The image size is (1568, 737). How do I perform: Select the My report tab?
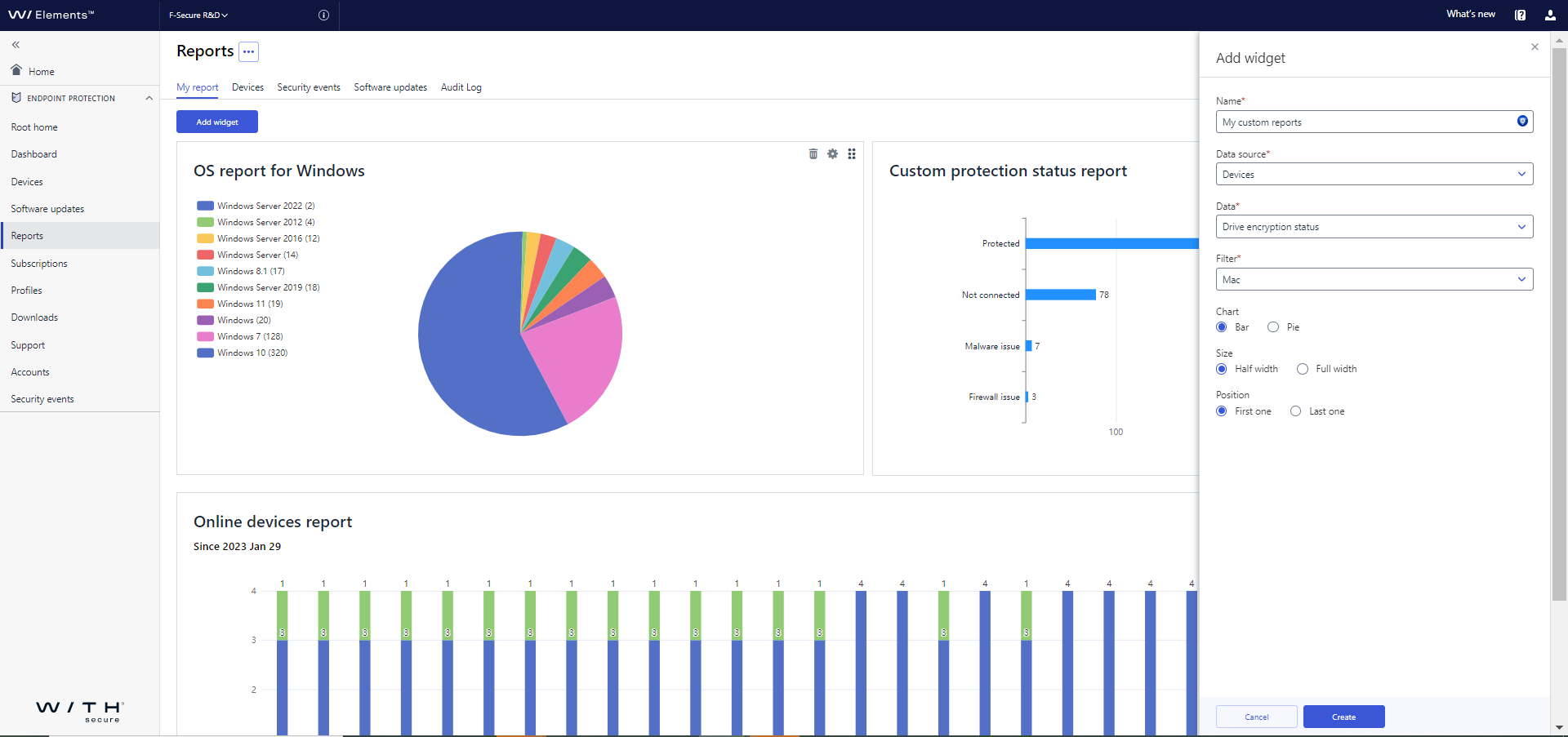pos(198,87)
